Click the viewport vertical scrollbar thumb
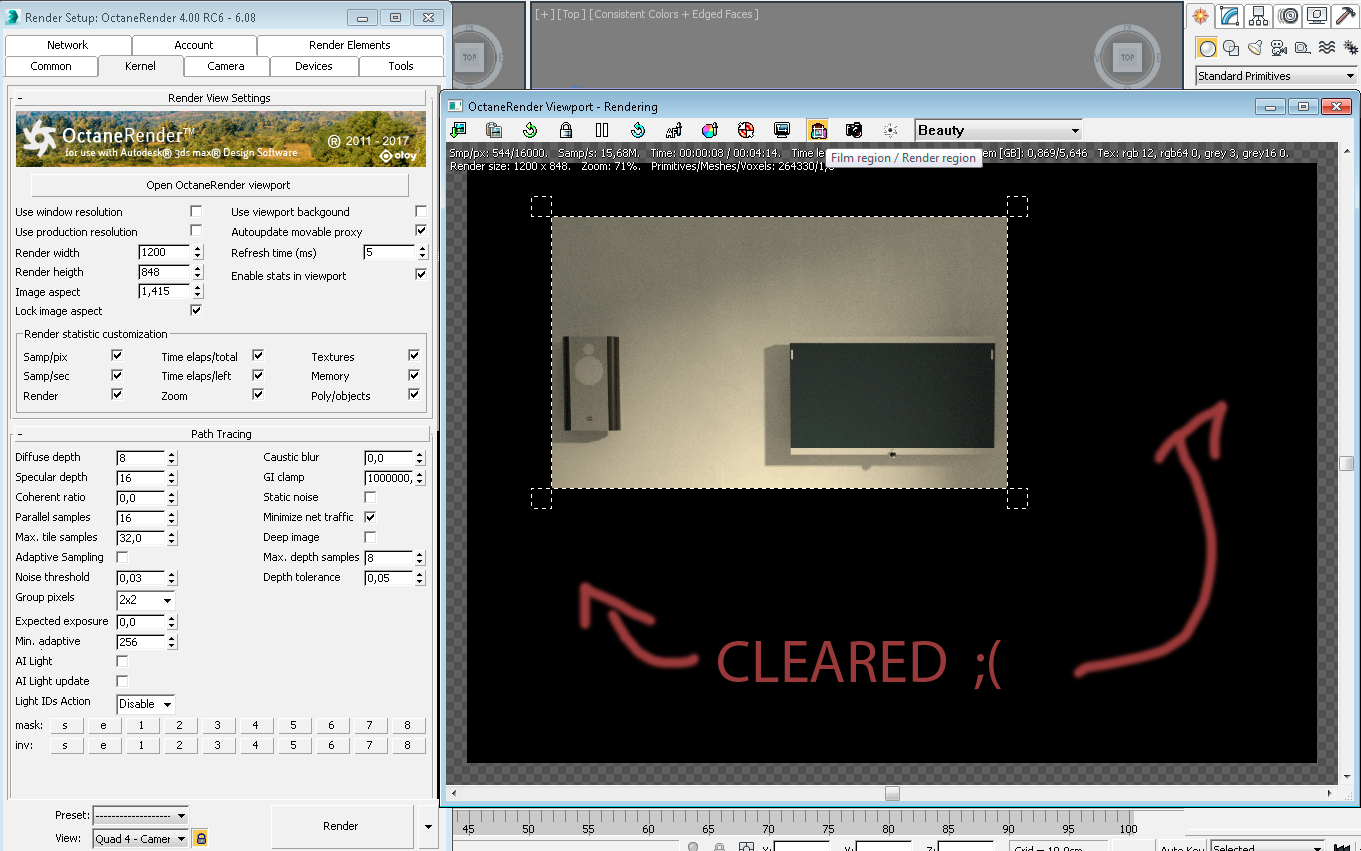Image resolution: width=1361 pixels, height=851 pixels. tap(1347, 463)
